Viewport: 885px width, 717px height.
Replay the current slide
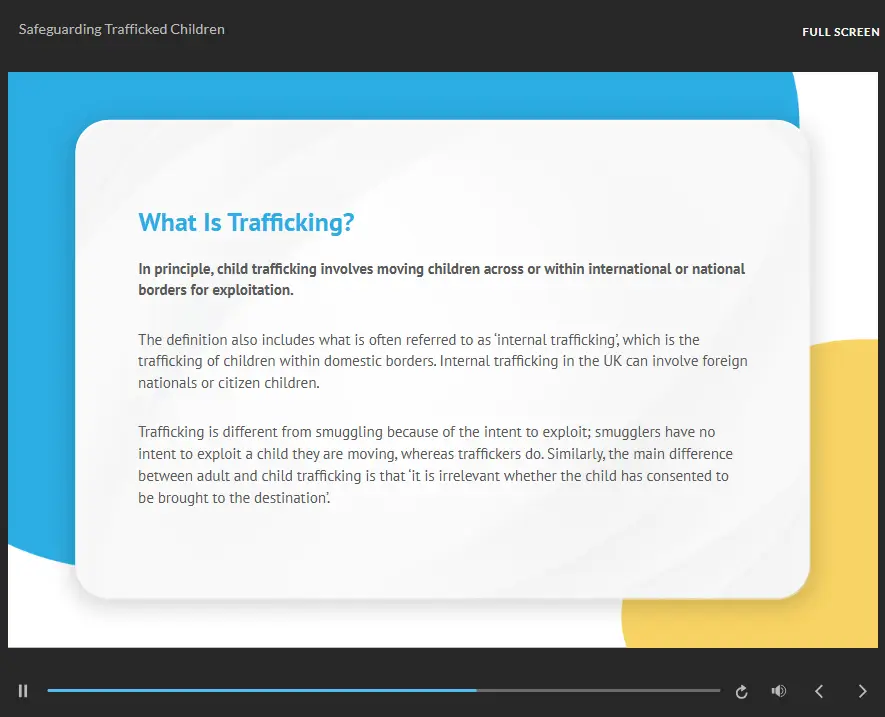tap(741, 691)
